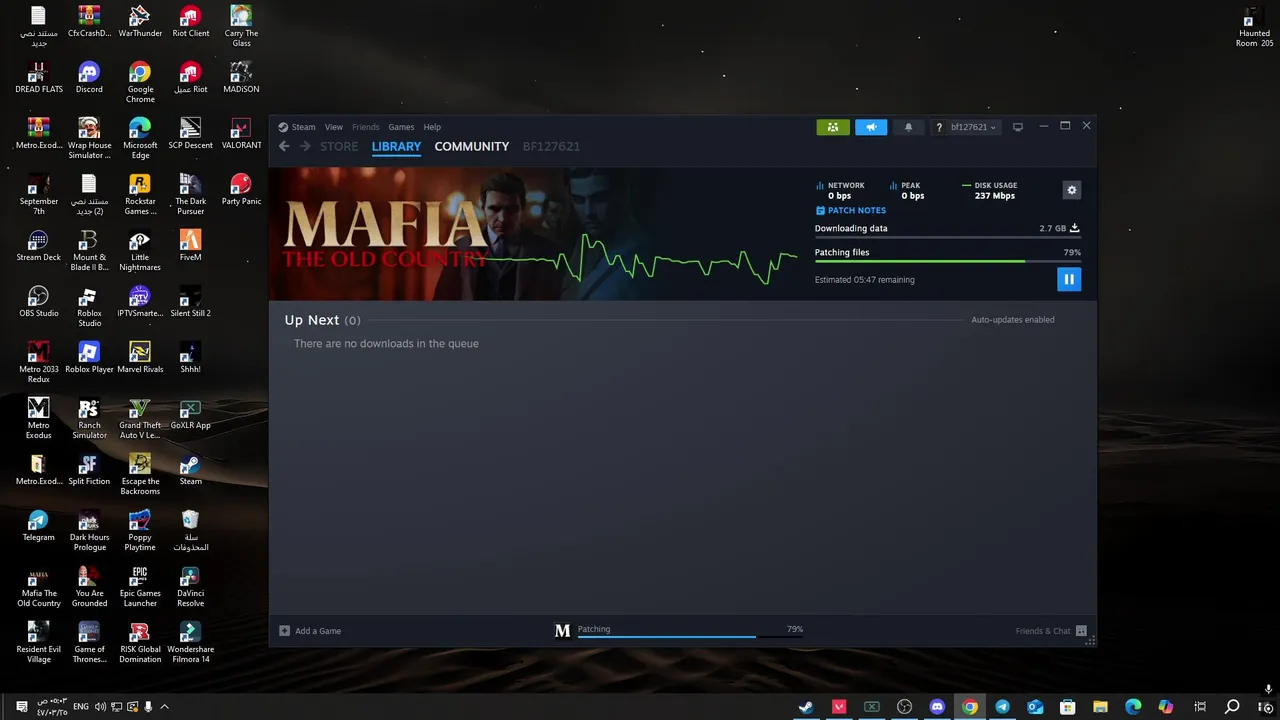Click the Steam help question mark

pos(939,127)
